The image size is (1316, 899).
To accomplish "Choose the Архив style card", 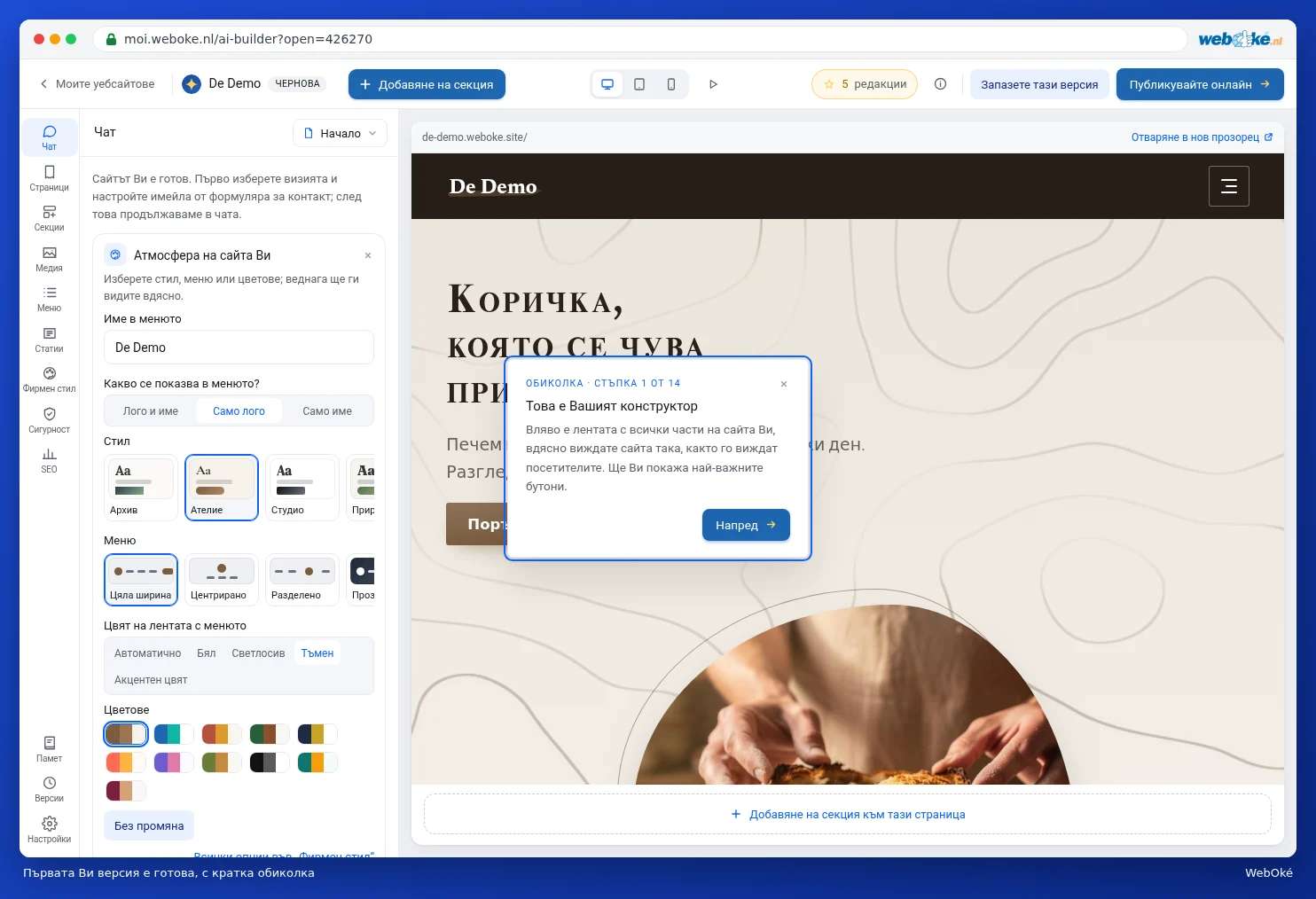I will point(141,488).
